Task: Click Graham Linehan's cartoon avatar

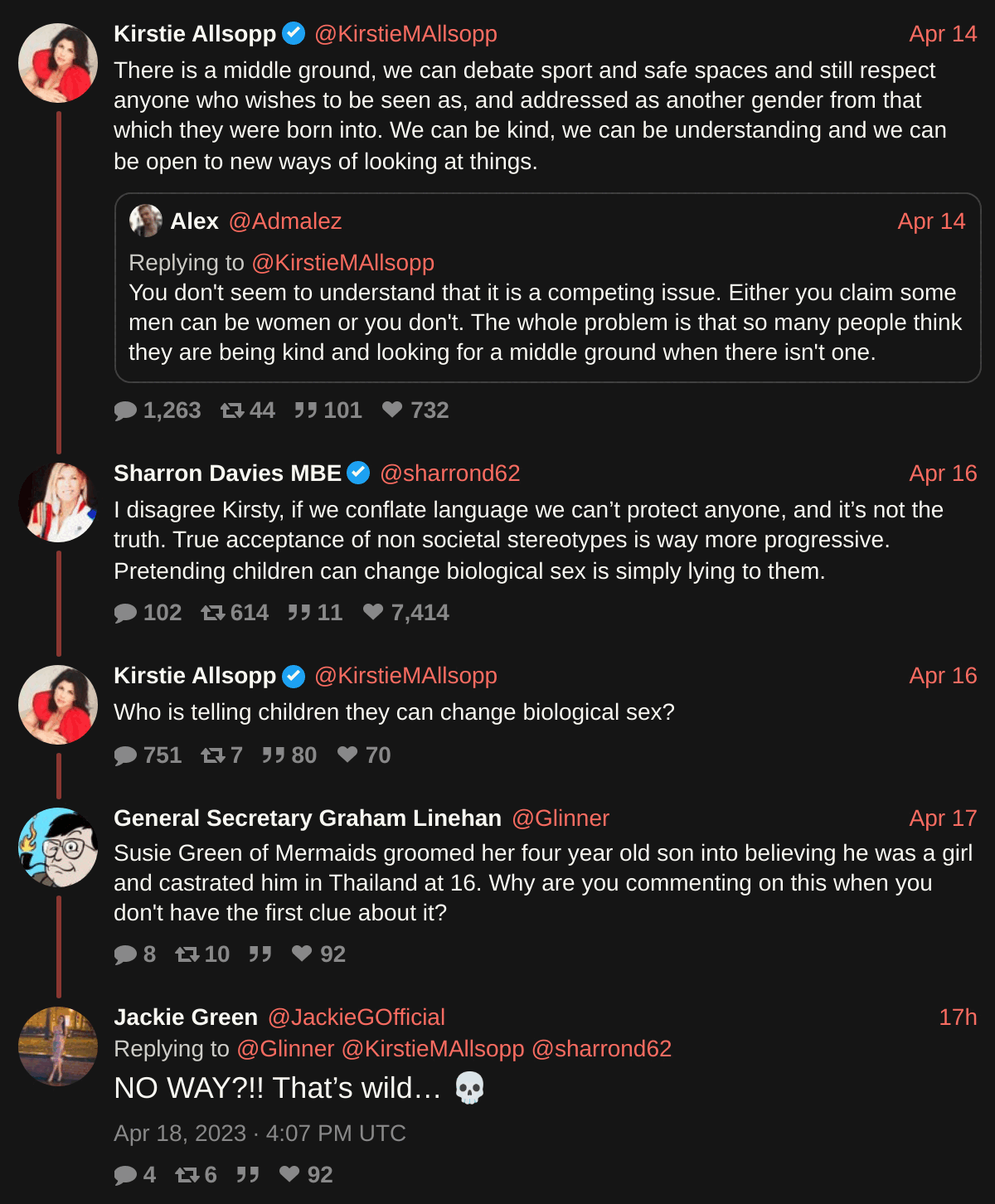Action: (x=58, y=847)
